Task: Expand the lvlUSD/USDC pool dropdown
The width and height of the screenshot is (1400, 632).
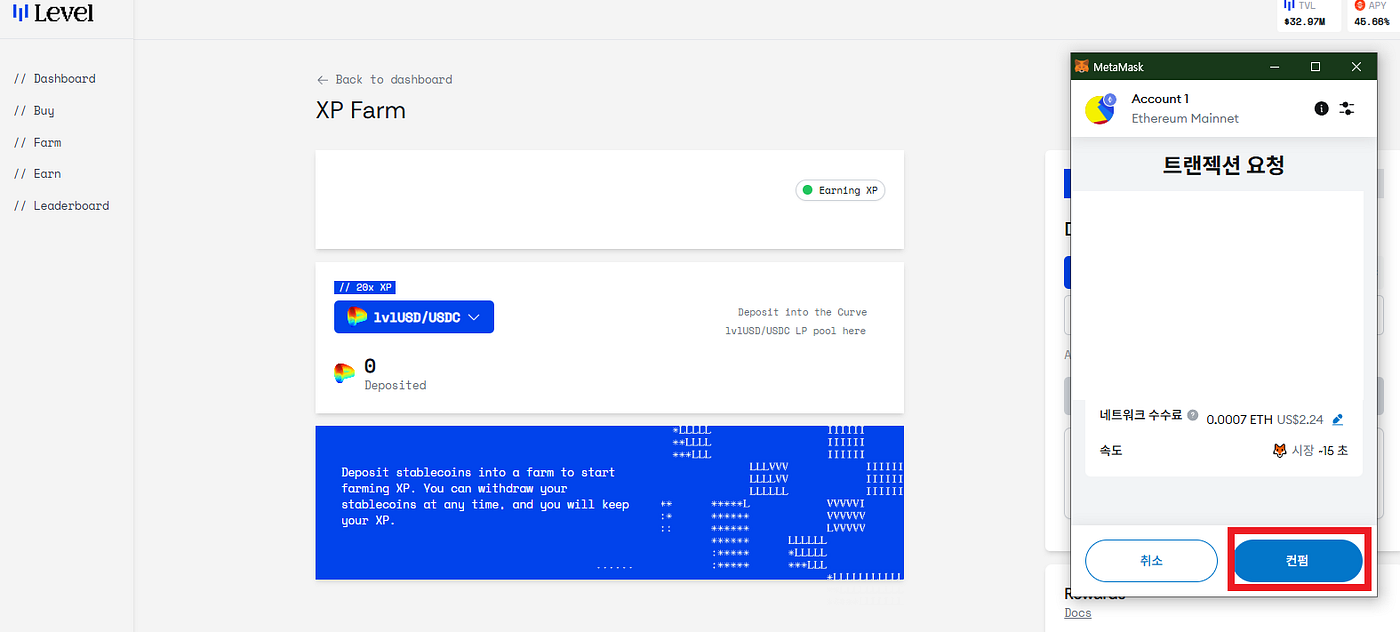Action: pos(414,317)
